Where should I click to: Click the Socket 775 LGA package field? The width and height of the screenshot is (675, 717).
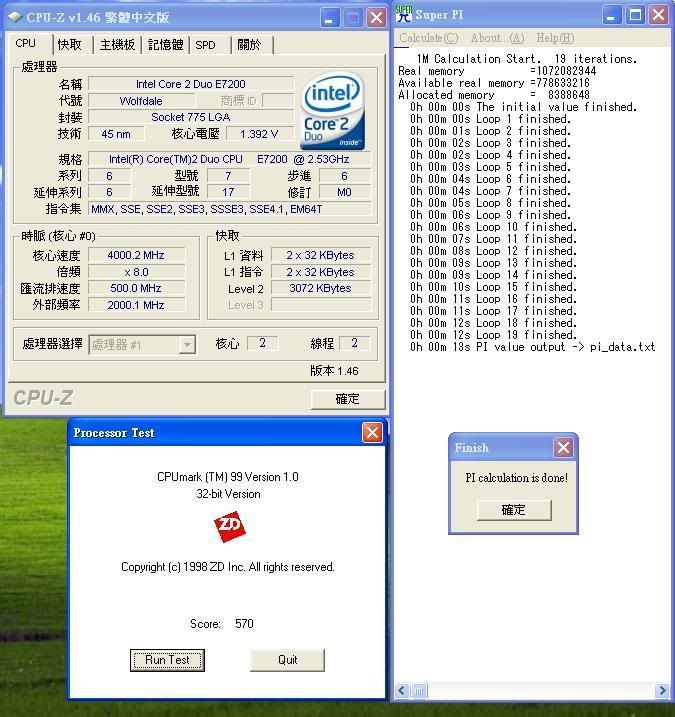tap(191, 117)
